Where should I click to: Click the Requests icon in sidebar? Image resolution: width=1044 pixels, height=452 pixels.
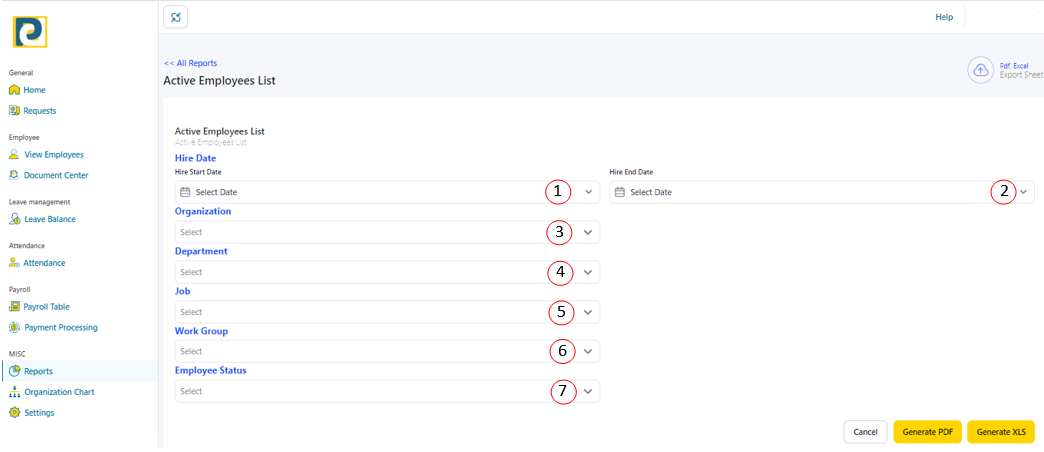pos(14,111)
